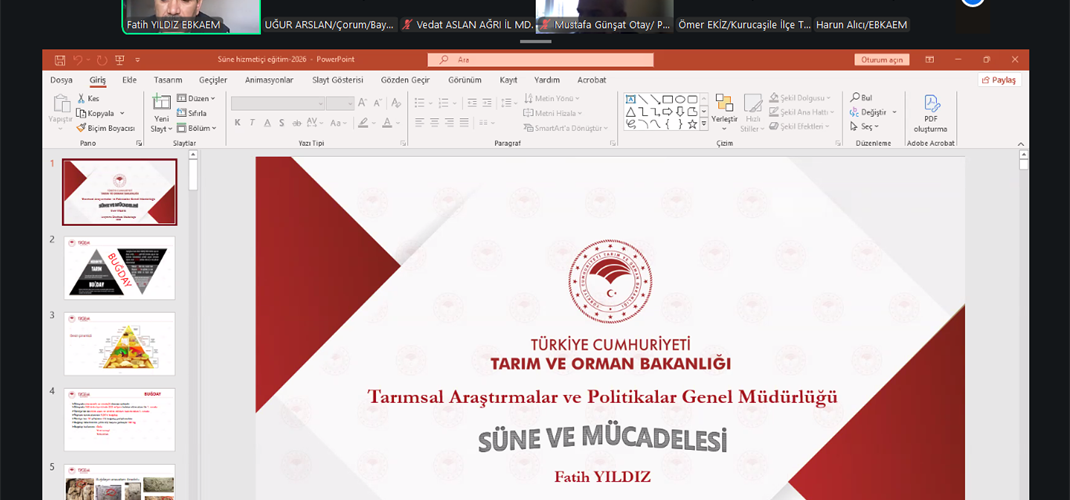Image resolution: width=1070 pixels, height=500 pixels.
Task: Copy with the Kopyala button
Action: 96,113
